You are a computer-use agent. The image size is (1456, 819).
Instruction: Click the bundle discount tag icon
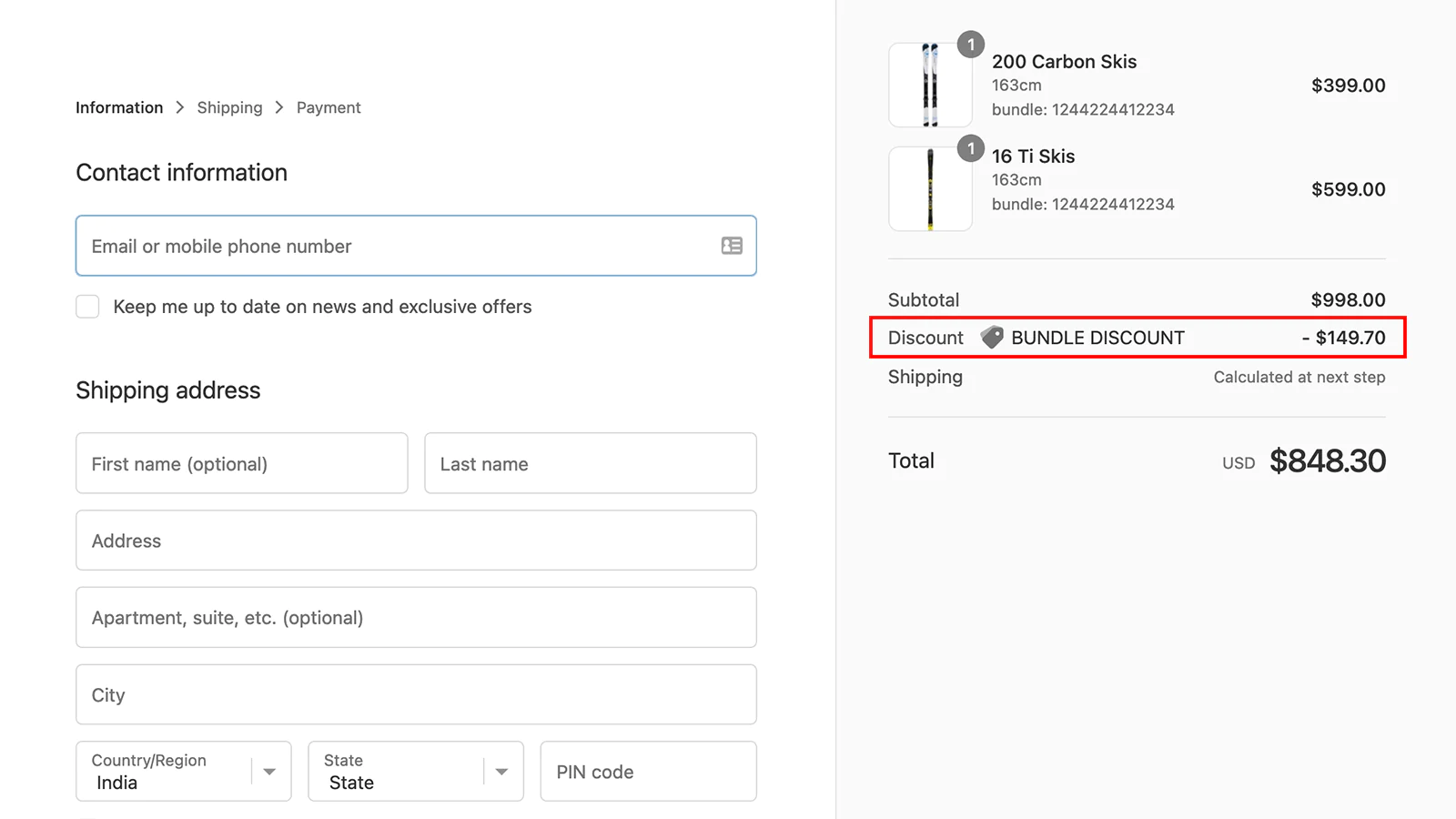(x=992, y=338)
